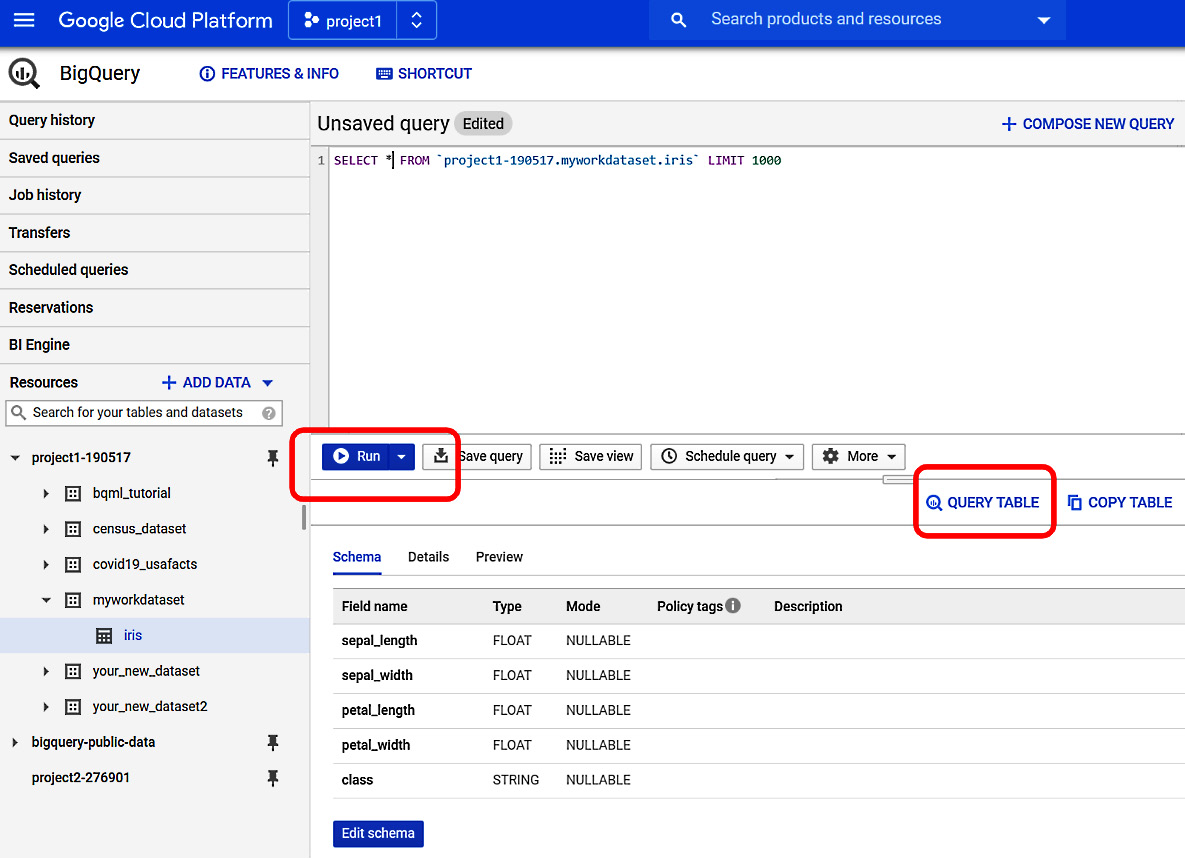This screenshot has width=1185, height=858.
Task: Open the hamburger navigation menu
Action: coord(24,20)
